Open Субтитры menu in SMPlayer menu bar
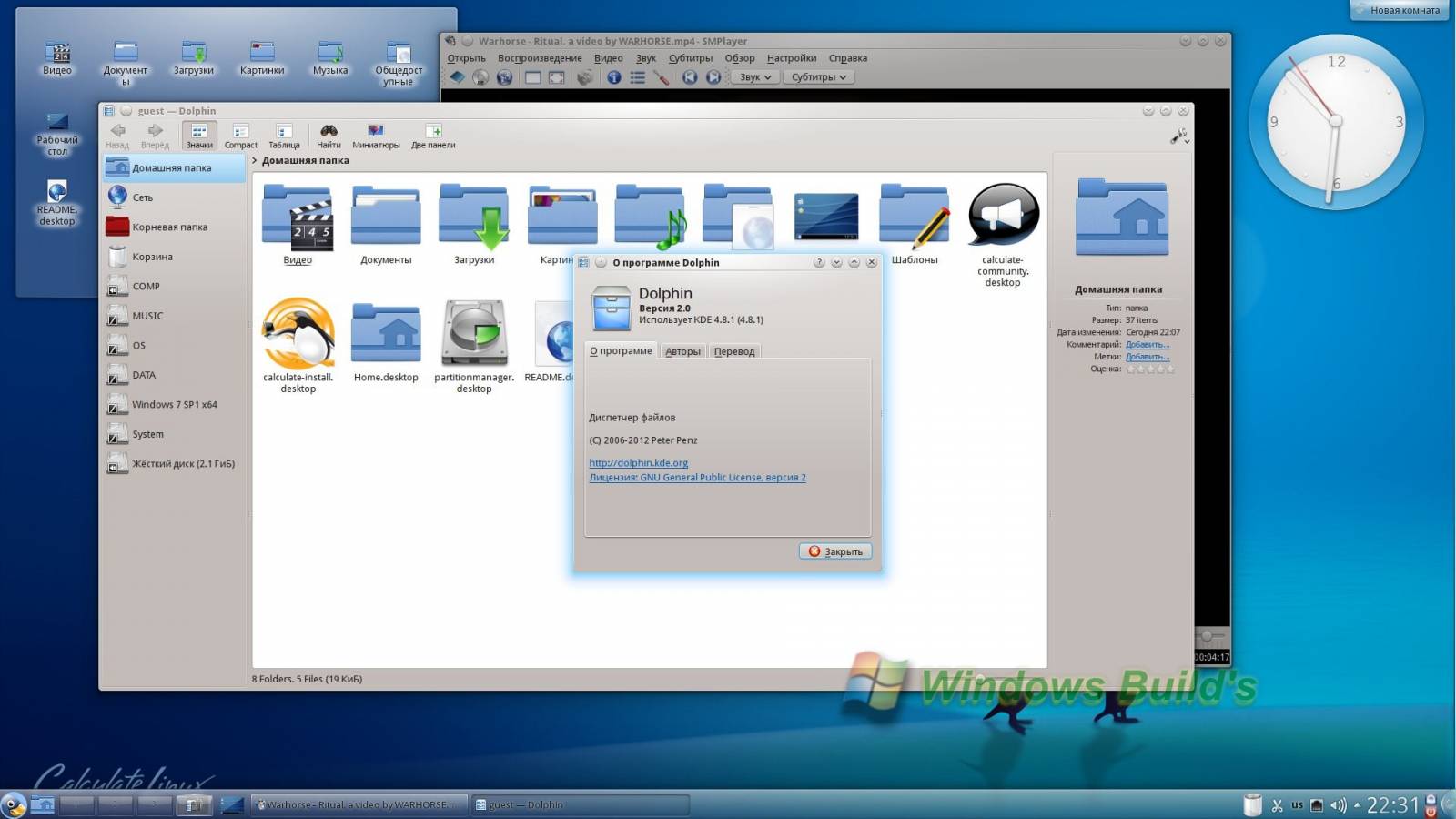The width and height of the screenshot is (1456, 819). 691,58
